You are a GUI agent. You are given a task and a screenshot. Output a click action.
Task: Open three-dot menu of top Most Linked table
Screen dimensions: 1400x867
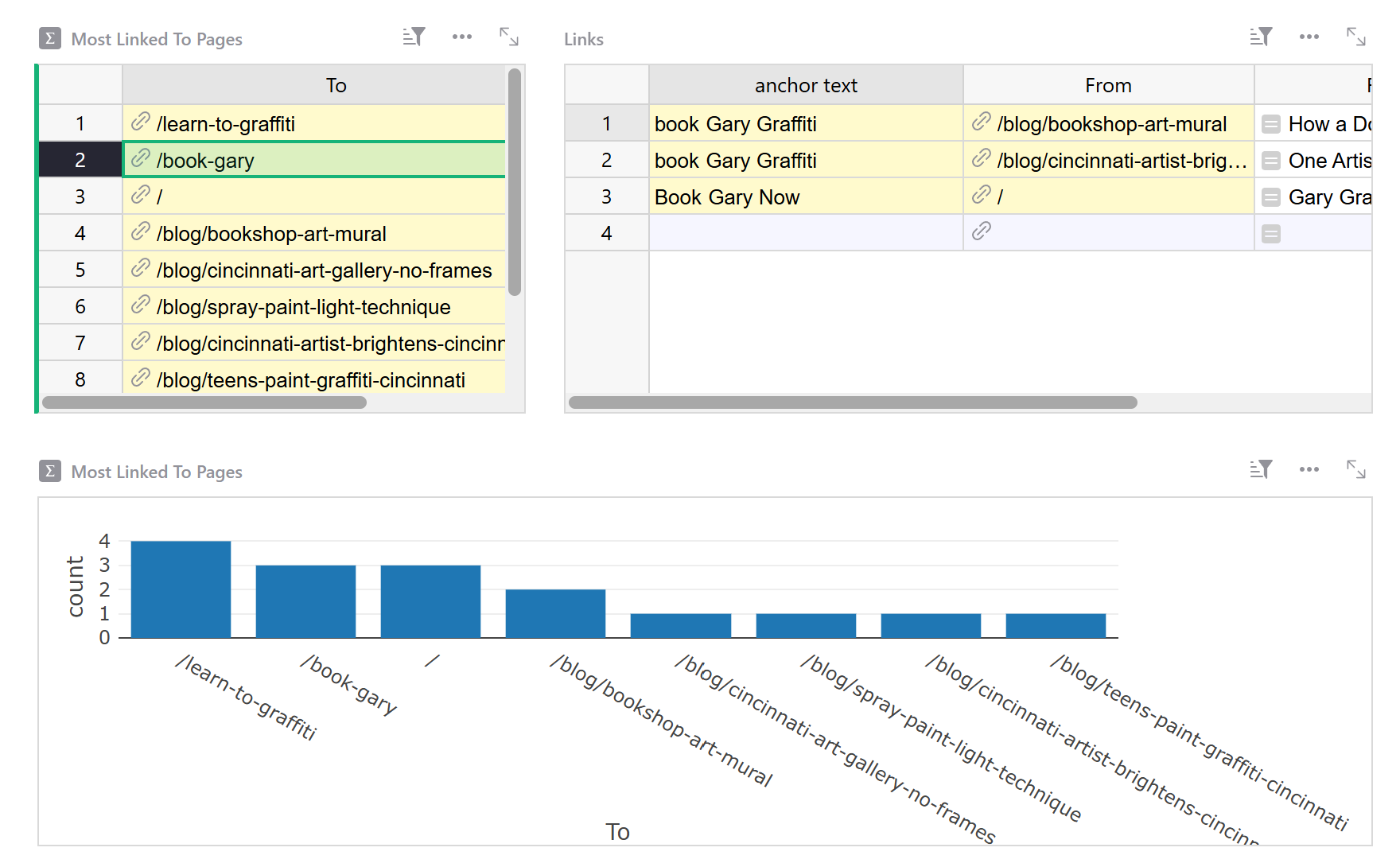click(x=462, y=37)
